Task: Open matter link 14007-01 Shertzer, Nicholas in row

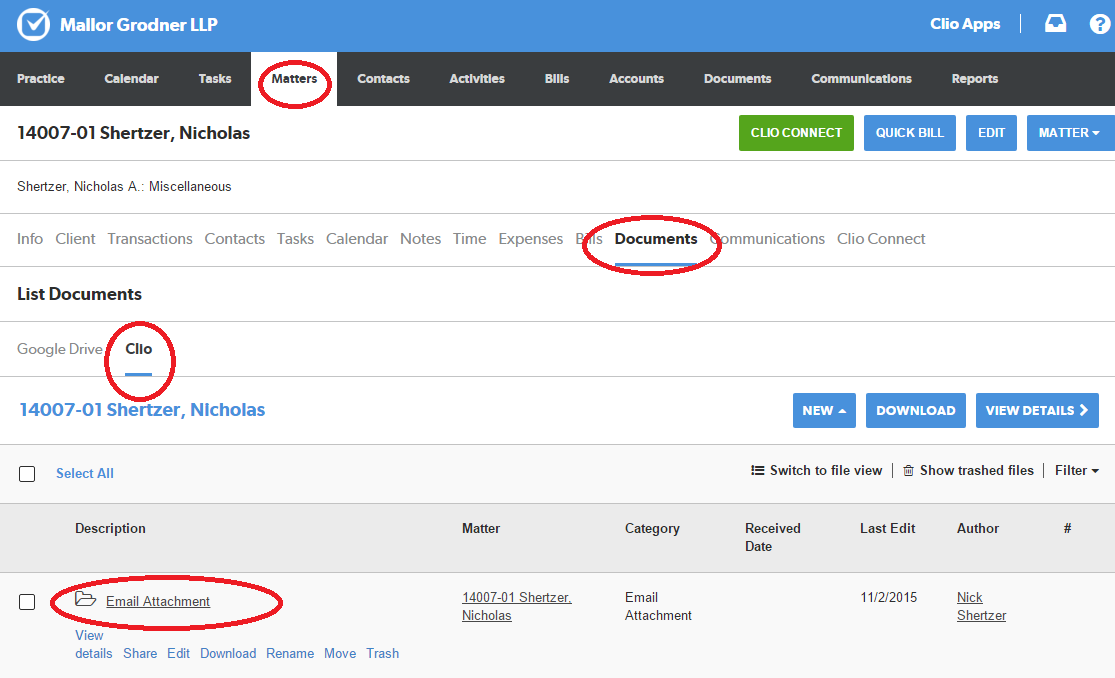Action: coord(517,606)
